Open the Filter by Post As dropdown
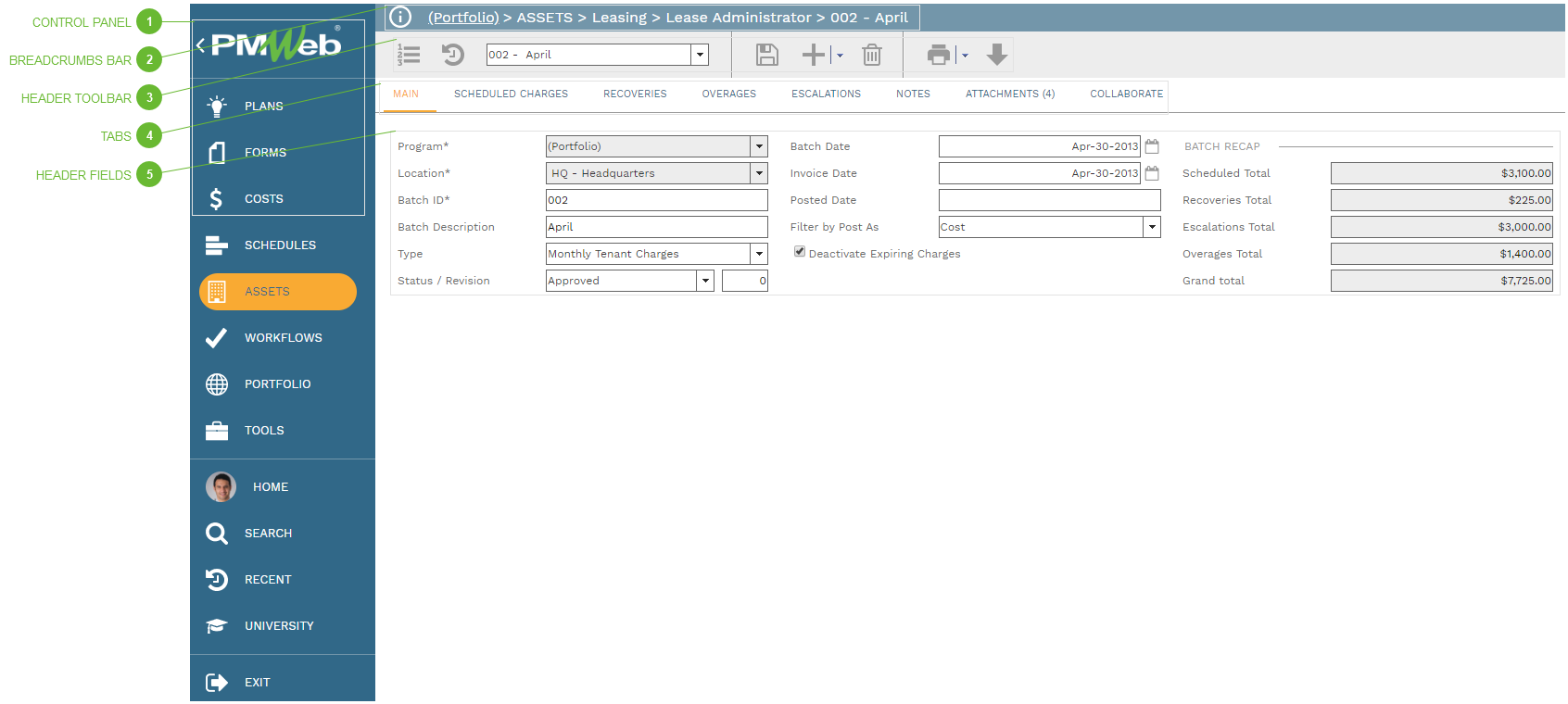The image size is (1568, 704). [1152, 227]
